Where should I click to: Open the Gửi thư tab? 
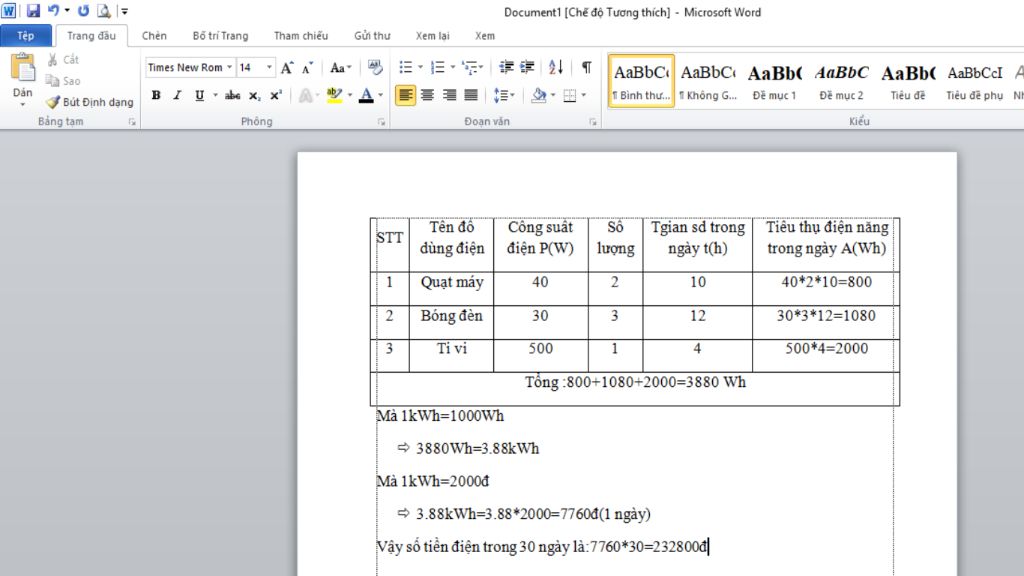pos(372,35)
